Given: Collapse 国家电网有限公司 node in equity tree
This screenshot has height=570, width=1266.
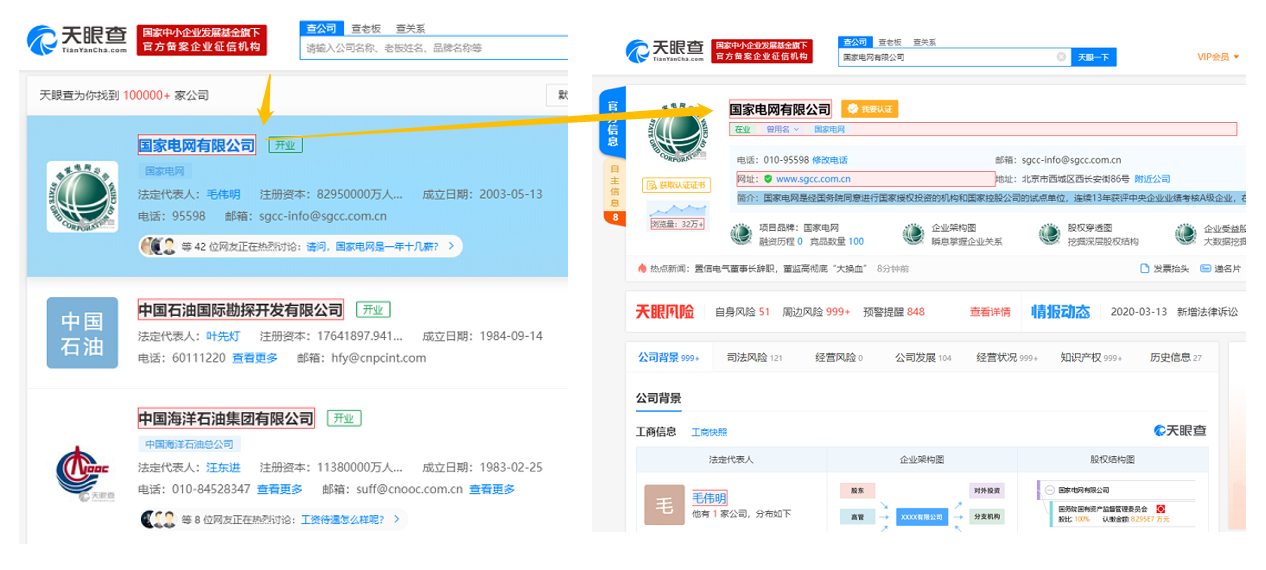Looking at the screenshot, I should (1049, 490).
